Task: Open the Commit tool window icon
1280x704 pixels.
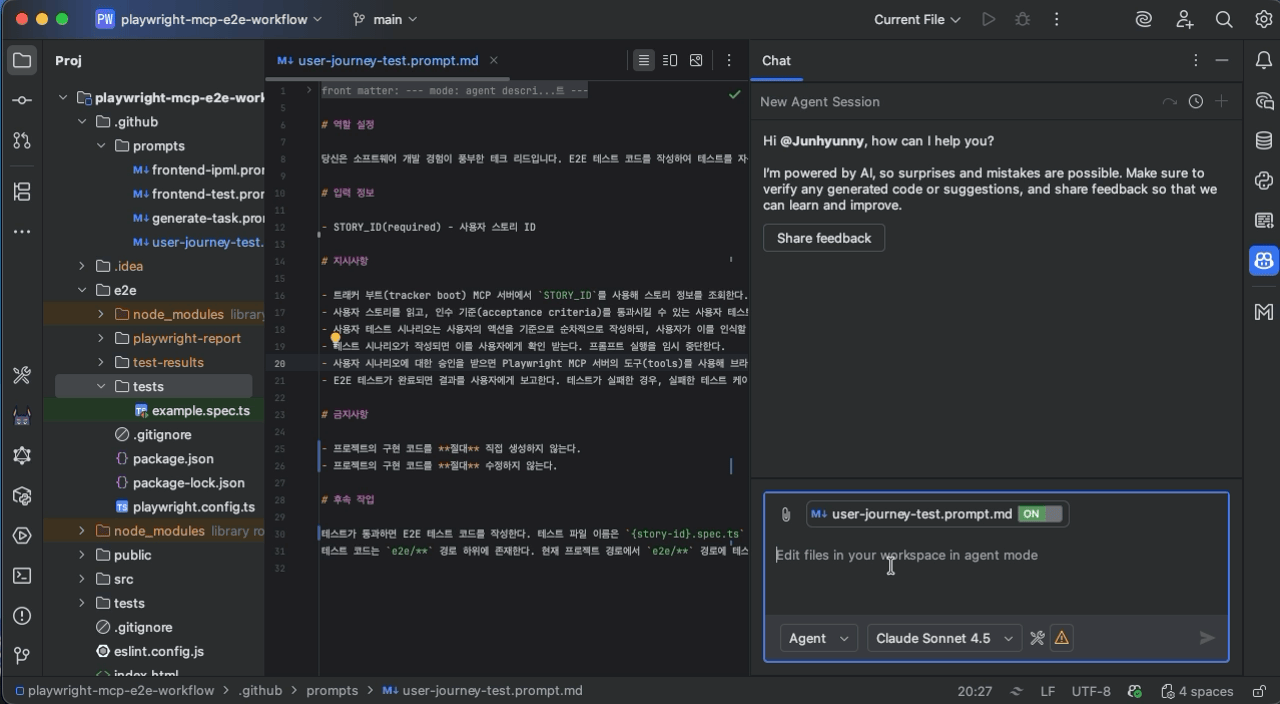Action: pyautogui.click(x=22, y=101)
